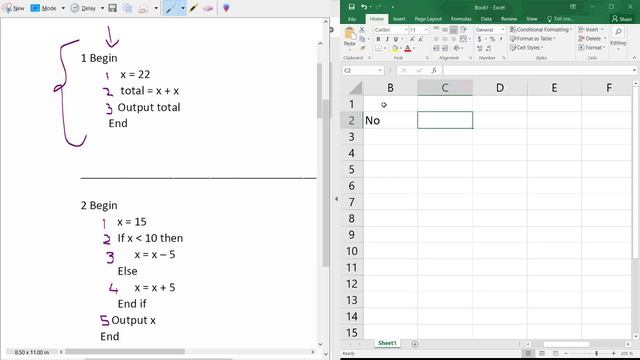Click the Format Painter brush icon
Screen dimensions: 640x360
point(362,48)
